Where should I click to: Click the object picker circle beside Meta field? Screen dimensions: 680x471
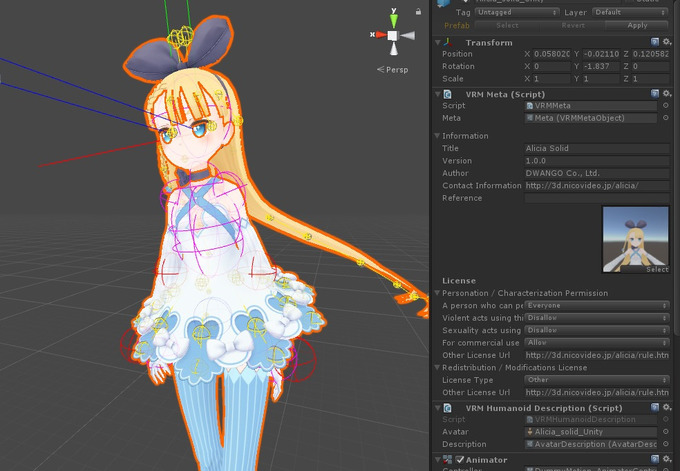pyautogui.click(x=666, y=118)
